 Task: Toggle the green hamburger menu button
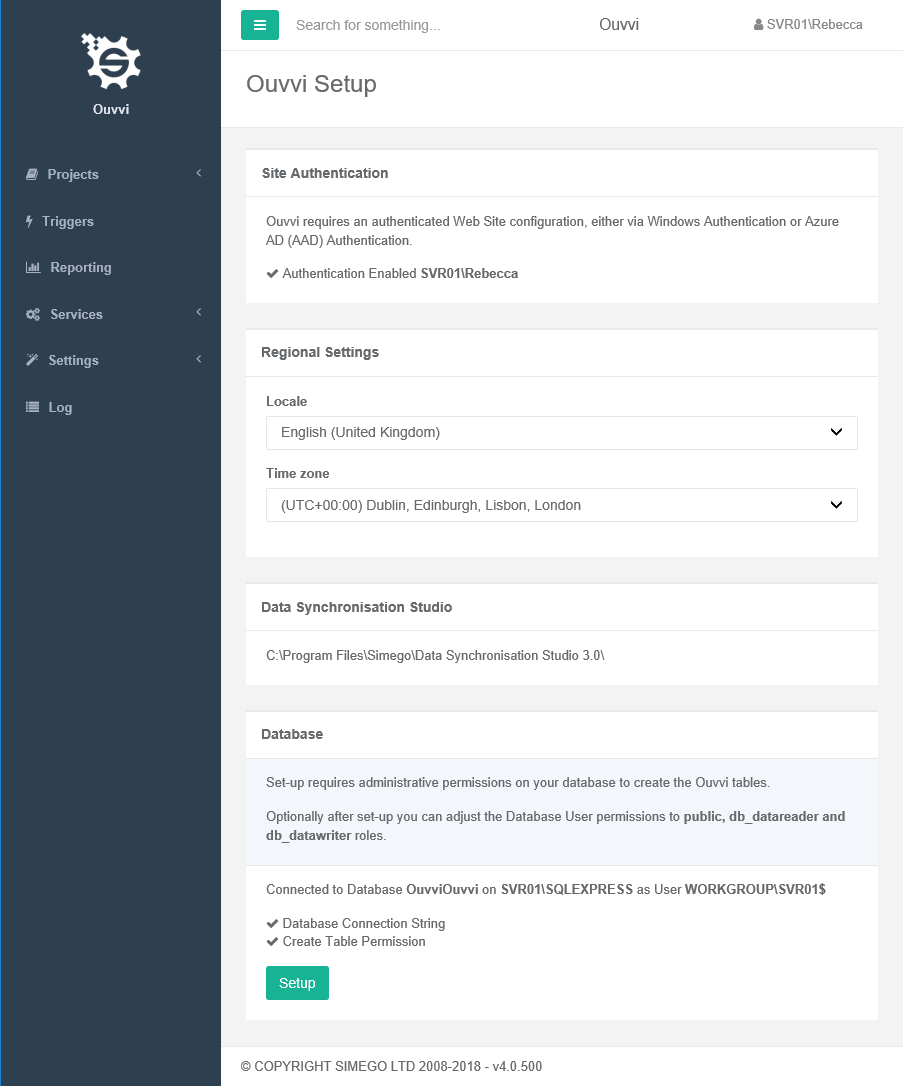(260, 25)
